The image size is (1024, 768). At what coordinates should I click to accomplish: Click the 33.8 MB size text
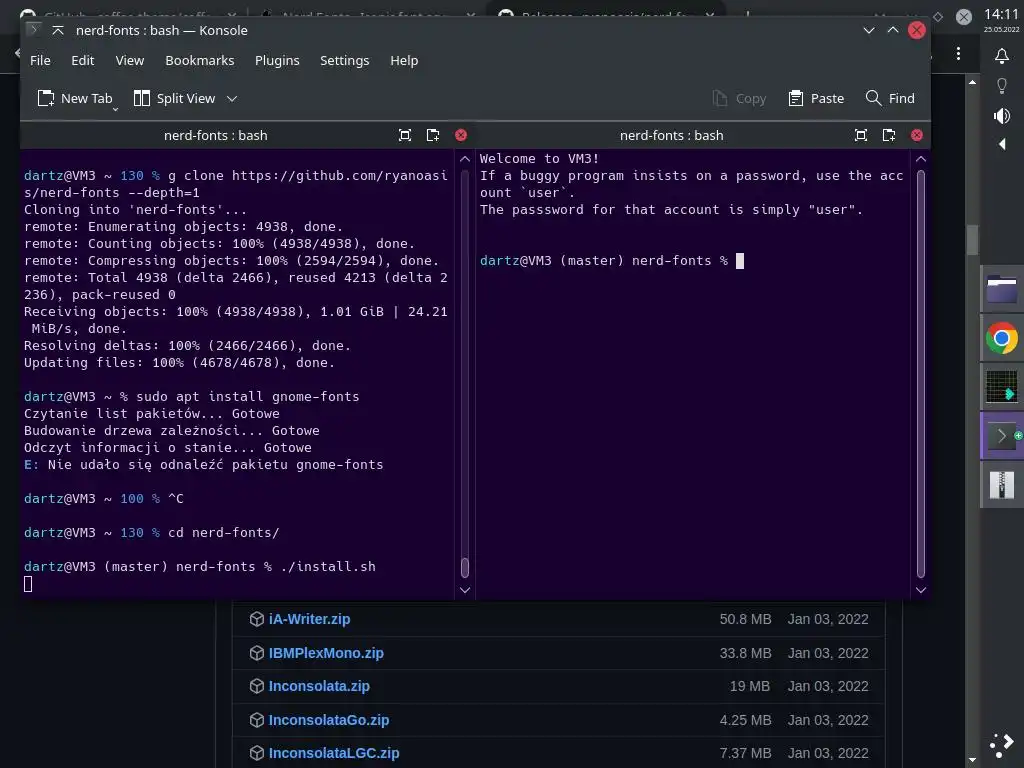point(745,653)
